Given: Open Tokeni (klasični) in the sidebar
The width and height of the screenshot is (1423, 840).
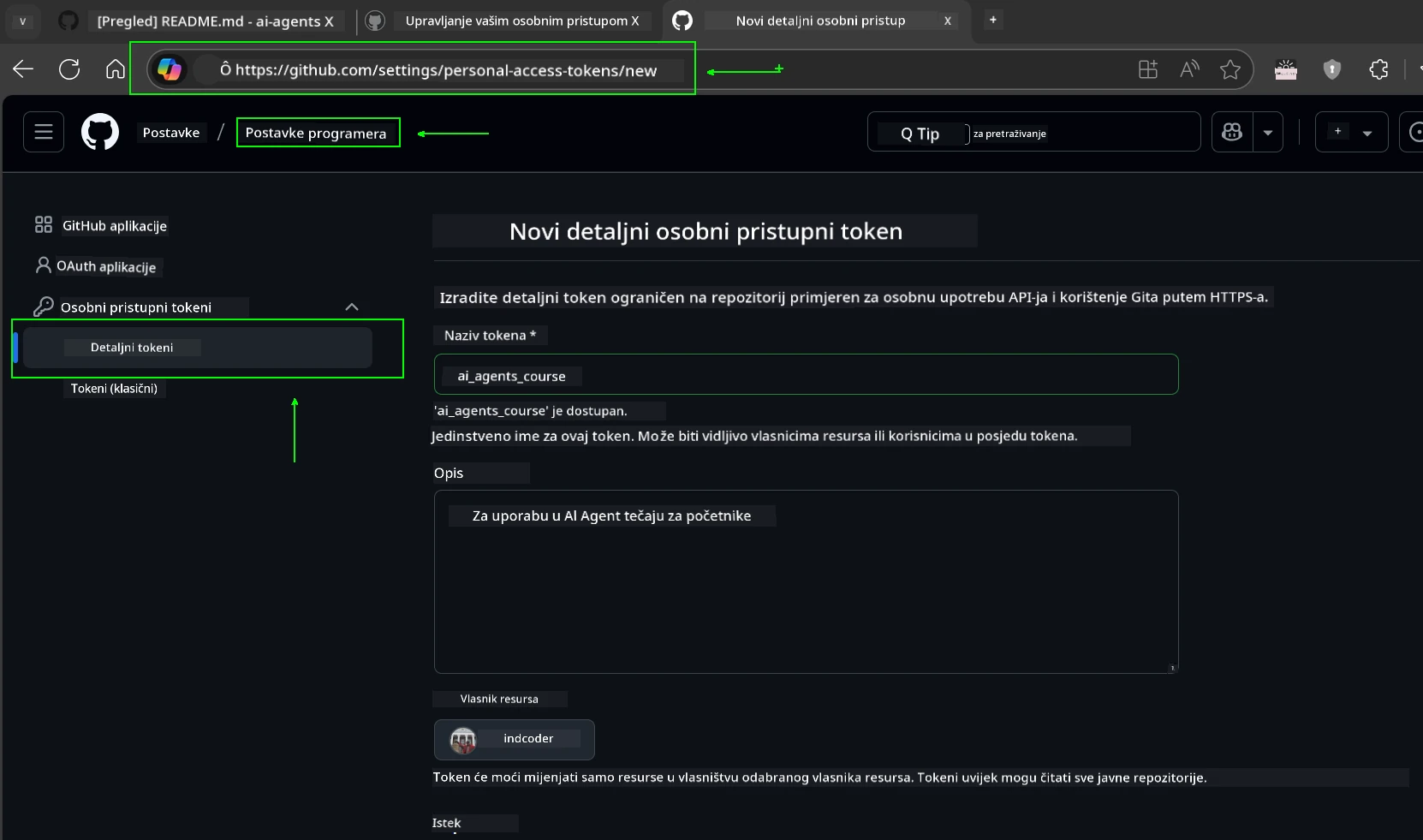Looking at the screenshot, I should pos(114,388).
